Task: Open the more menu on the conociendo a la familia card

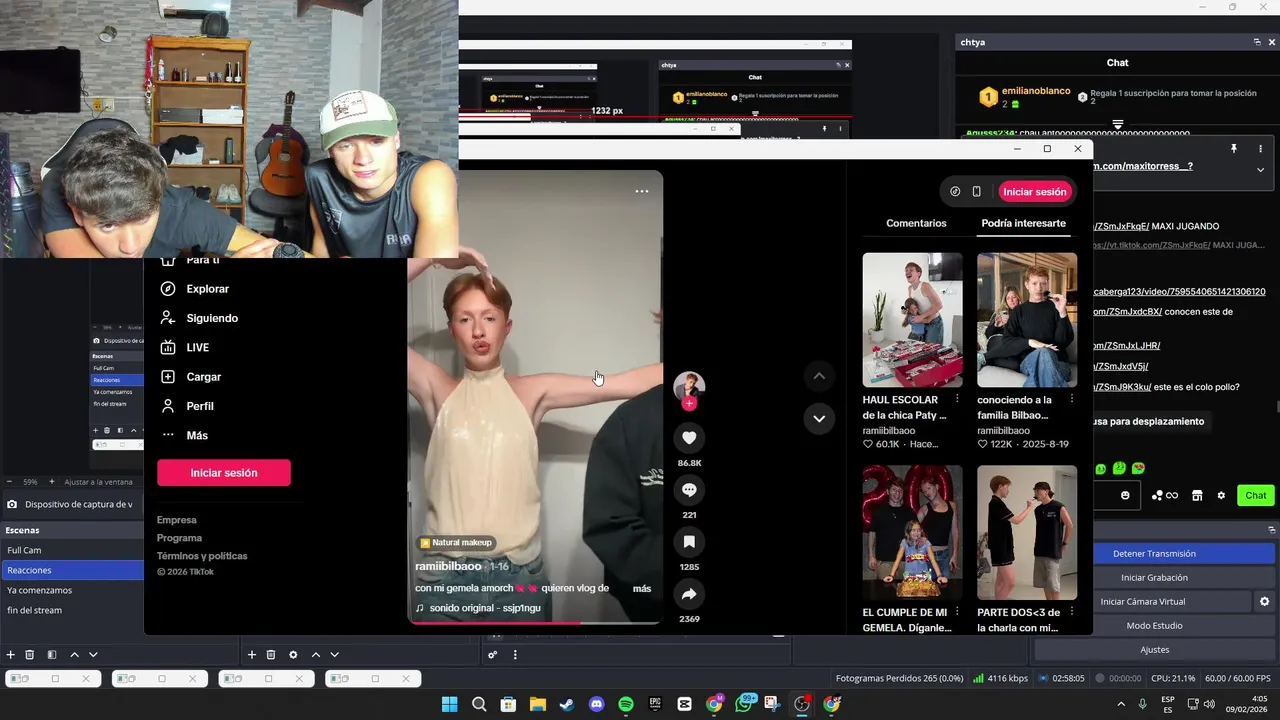Action: point(1072,399)
